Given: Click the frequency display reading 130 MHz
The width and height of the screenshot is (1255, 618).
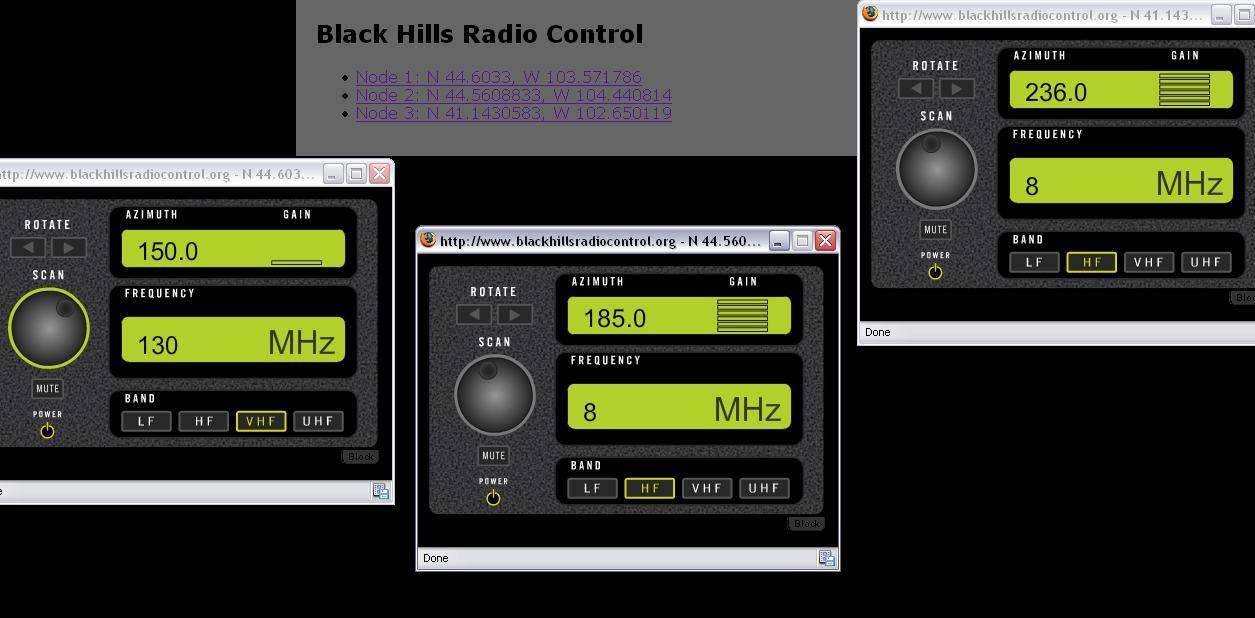Looking at the screenshot, I should (233, 341).
